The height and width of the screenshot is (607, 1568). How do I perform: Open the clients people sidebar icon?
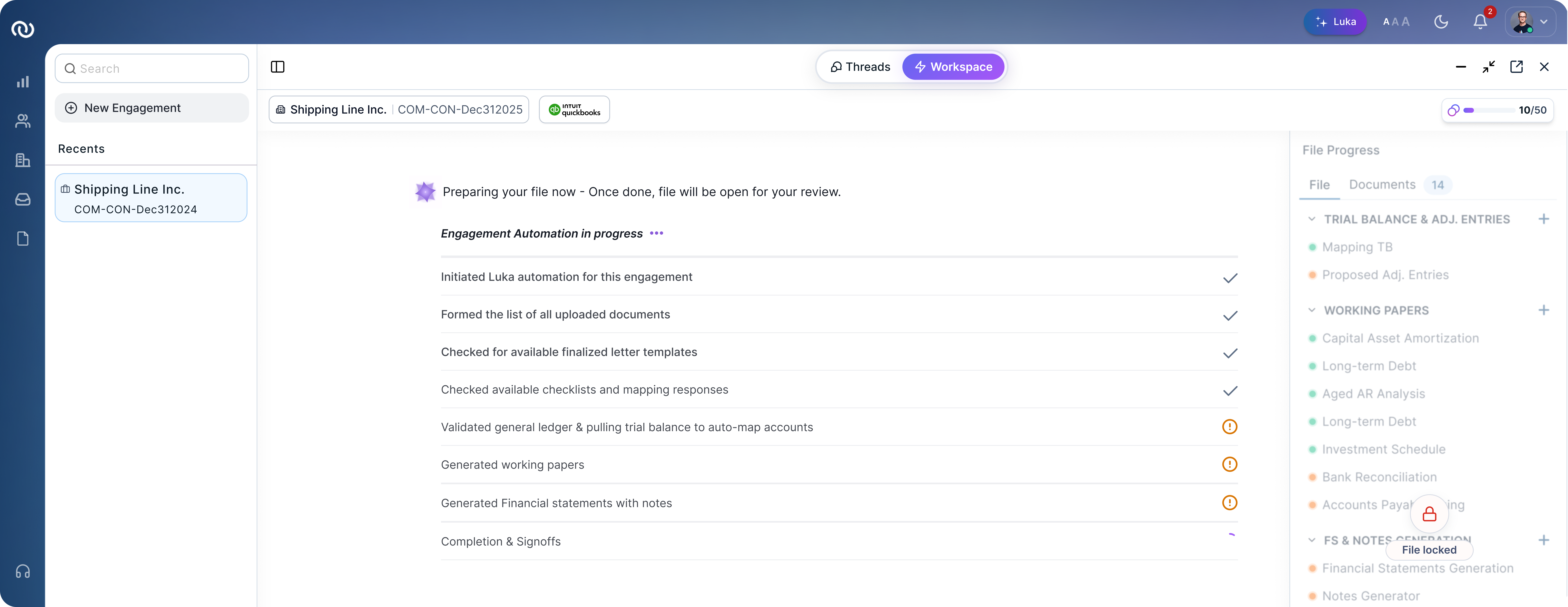(x=22, y=121)
